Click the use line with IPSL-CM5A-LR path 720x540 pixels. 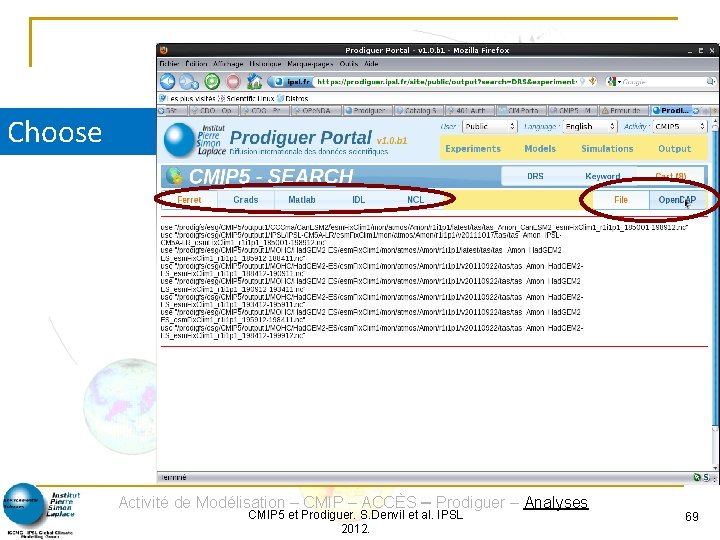361,239
